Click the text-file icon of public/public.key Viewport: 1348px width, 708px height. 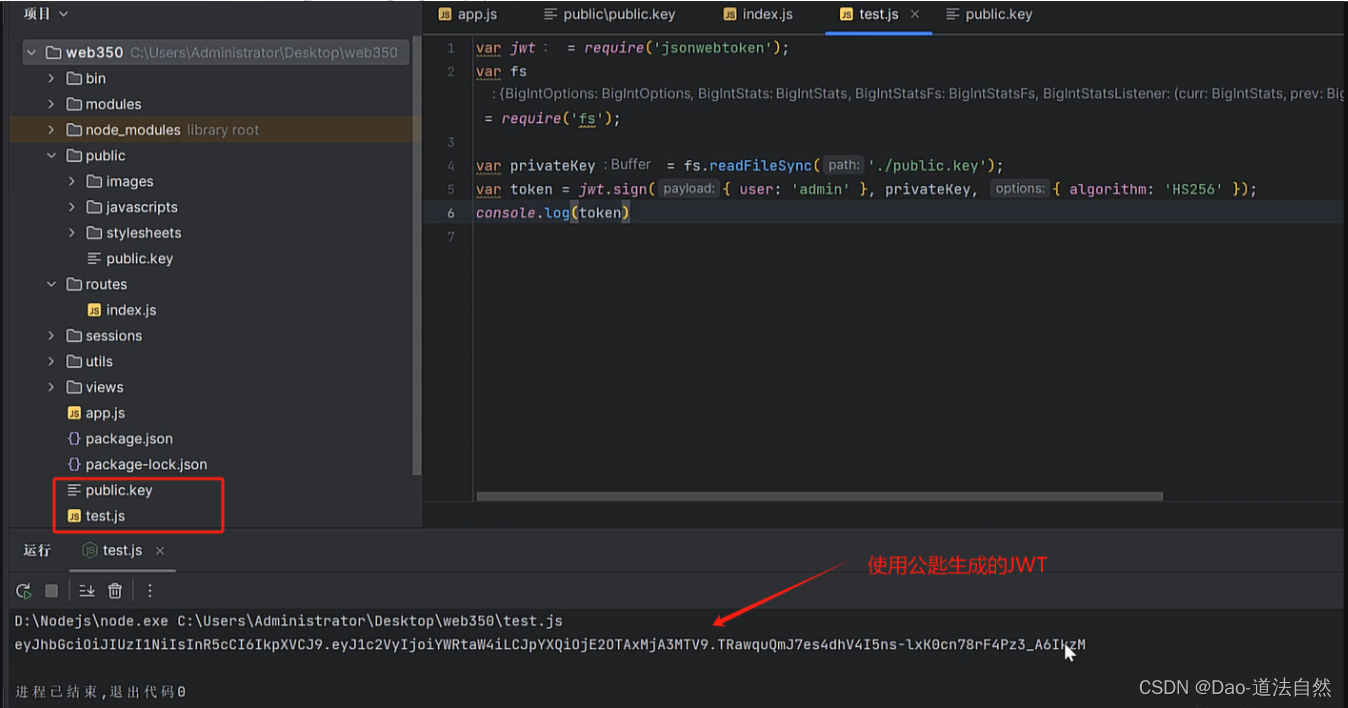[x=95, y=259]
